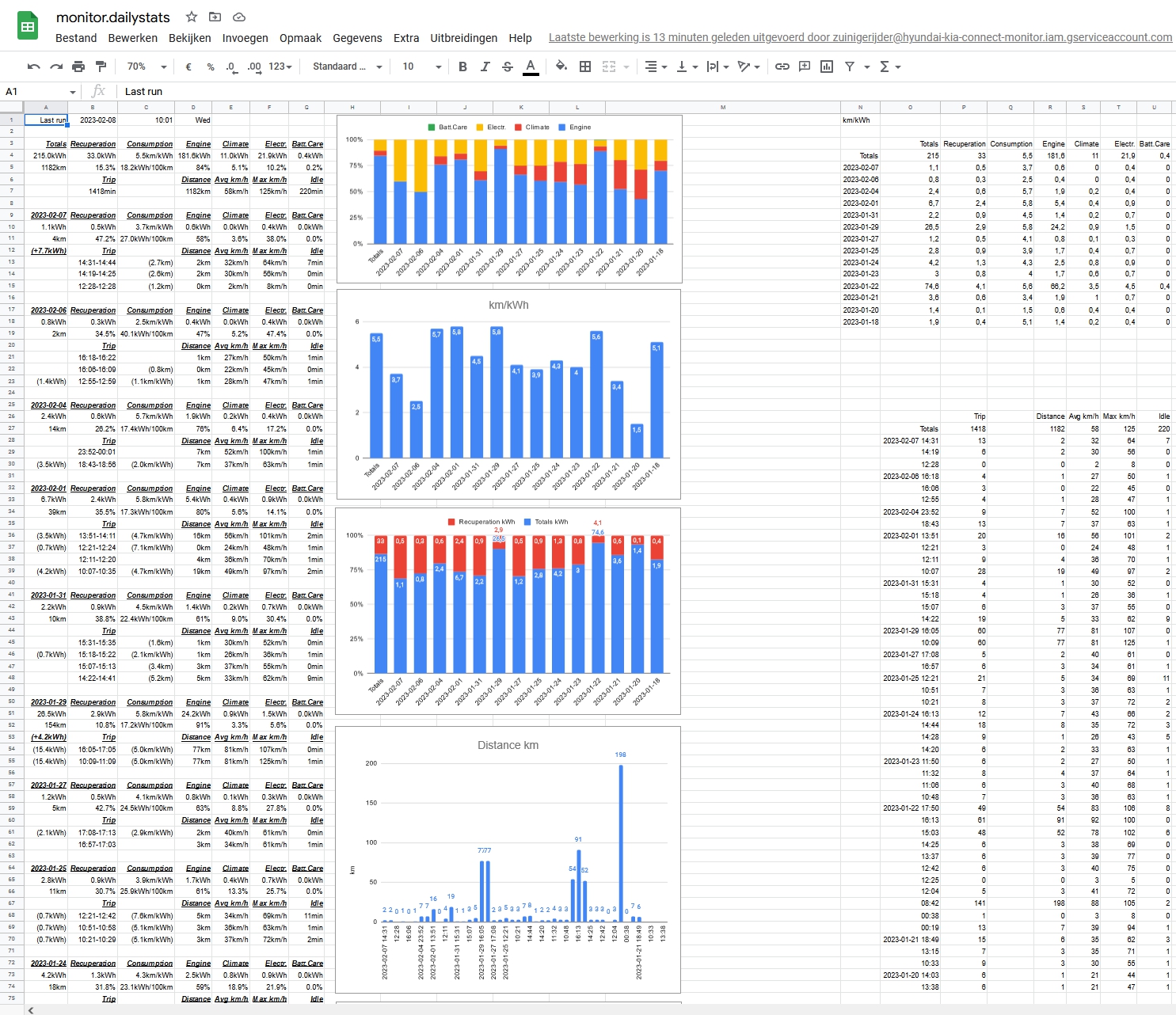
Task: Click the fx formula icon
Action: pos(98,91)
